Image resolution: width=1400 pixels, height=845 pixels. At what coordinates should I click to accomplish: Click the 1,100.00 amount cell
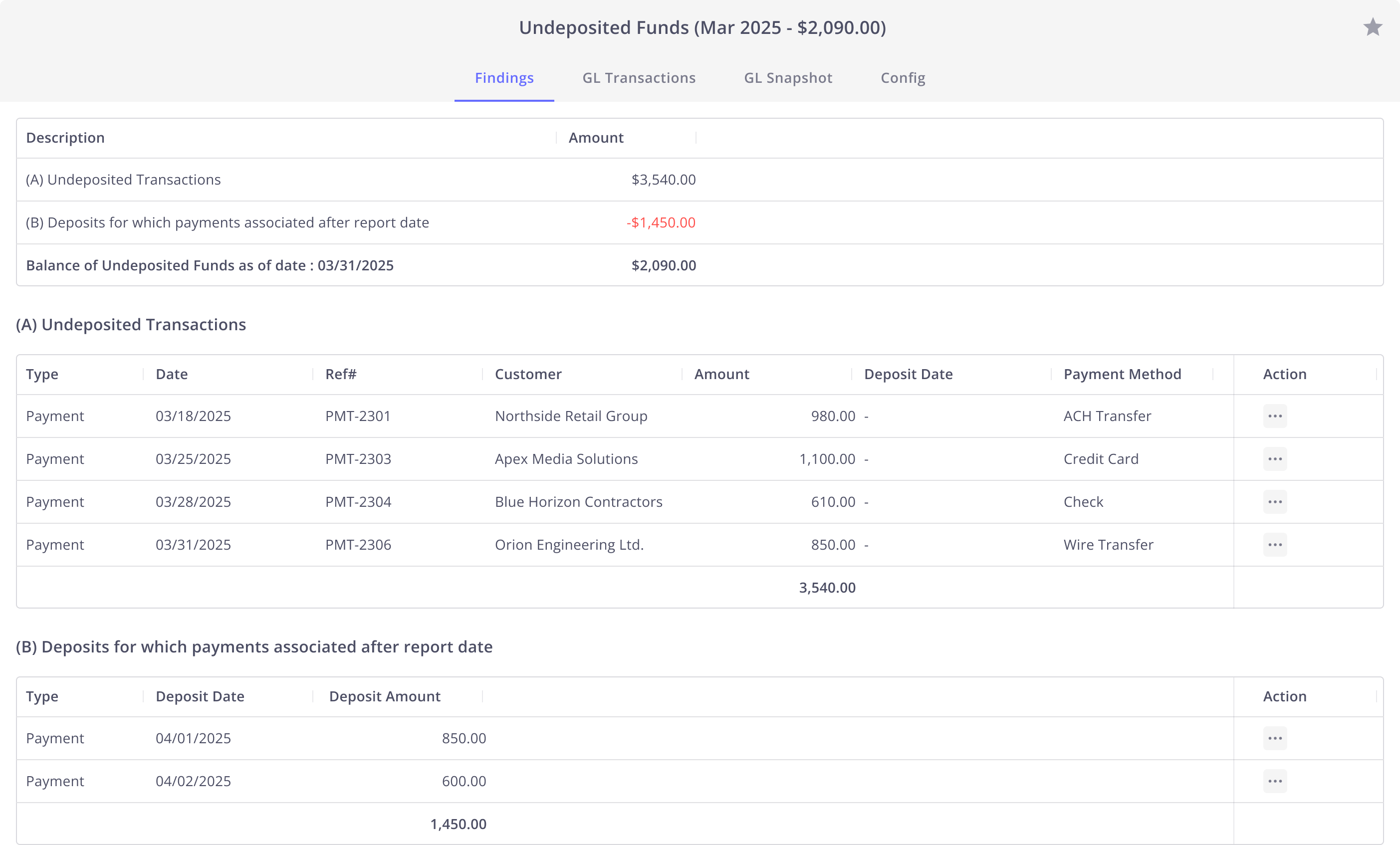[x=827, y=459]
